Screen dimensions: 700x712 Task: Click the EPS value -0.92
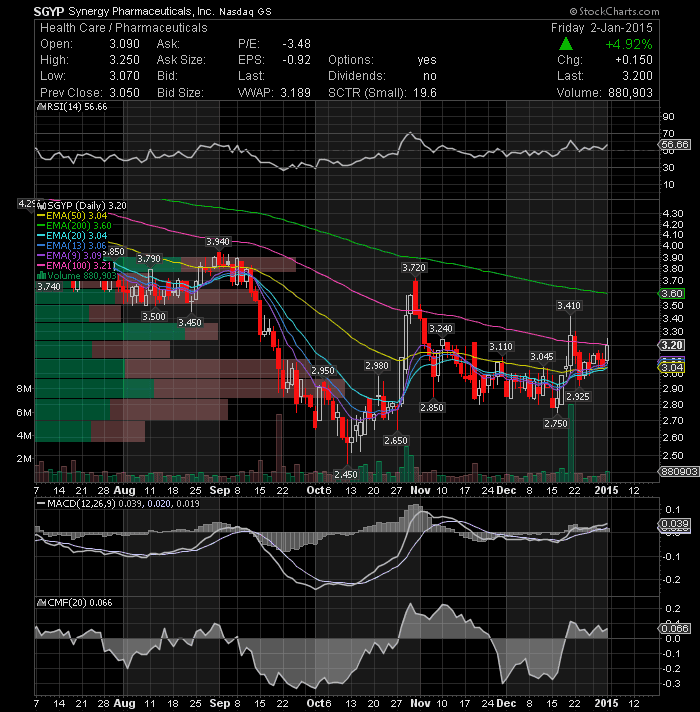[296, 60]
